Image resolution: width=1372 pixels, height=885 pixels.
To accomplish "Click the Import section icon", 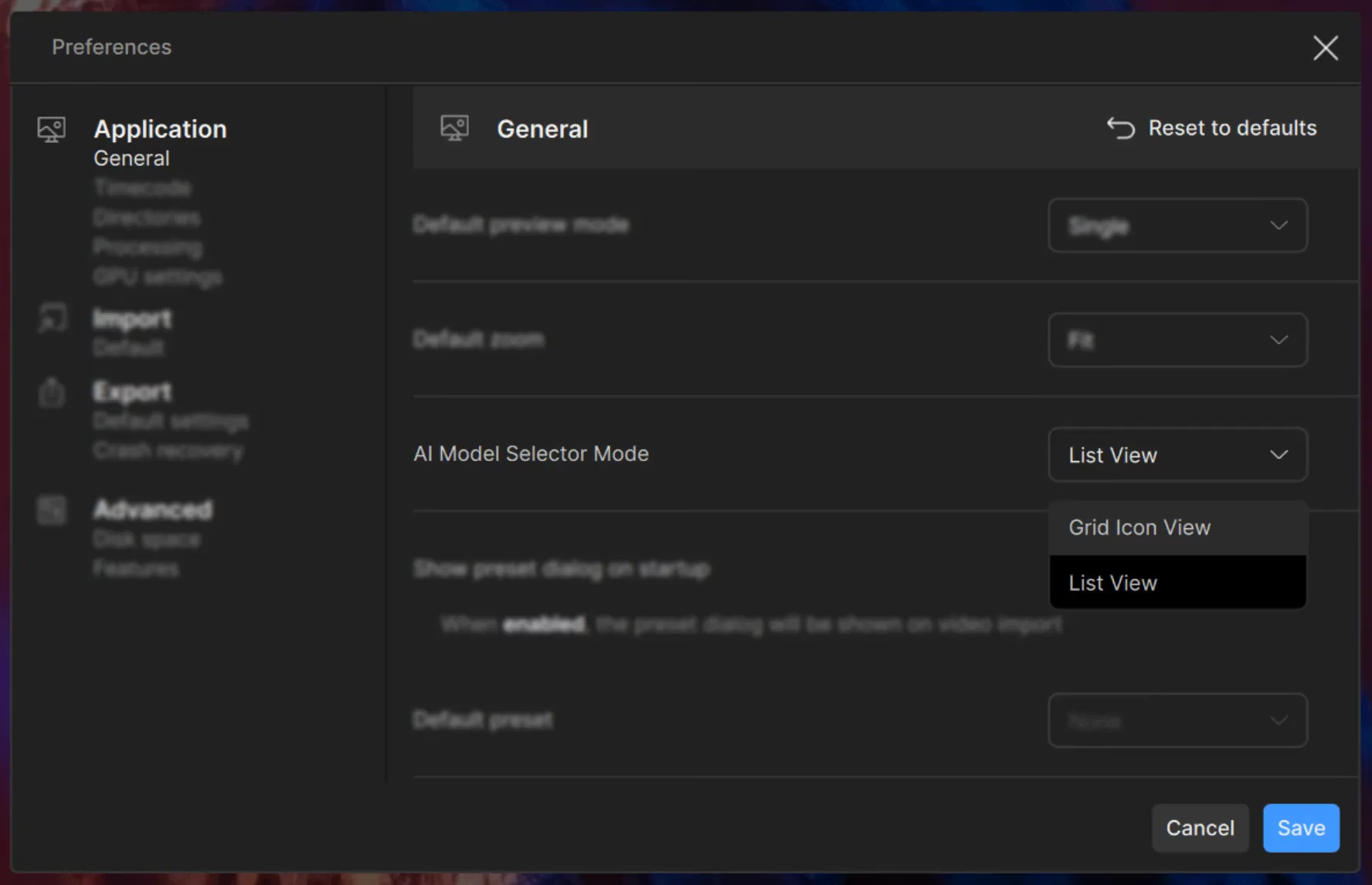I will click(52, 318).
